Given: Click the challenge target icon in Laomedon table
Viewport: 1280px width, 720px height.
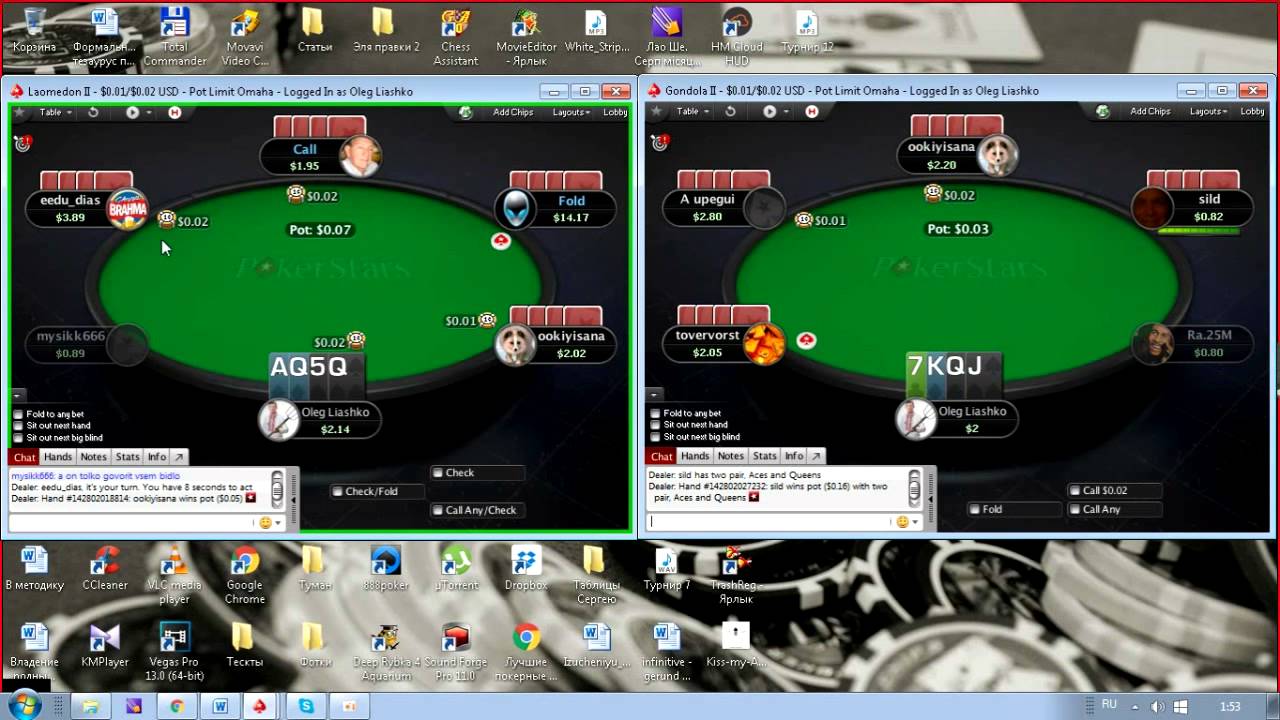Looking at the screenshot, I should point(22,143).
